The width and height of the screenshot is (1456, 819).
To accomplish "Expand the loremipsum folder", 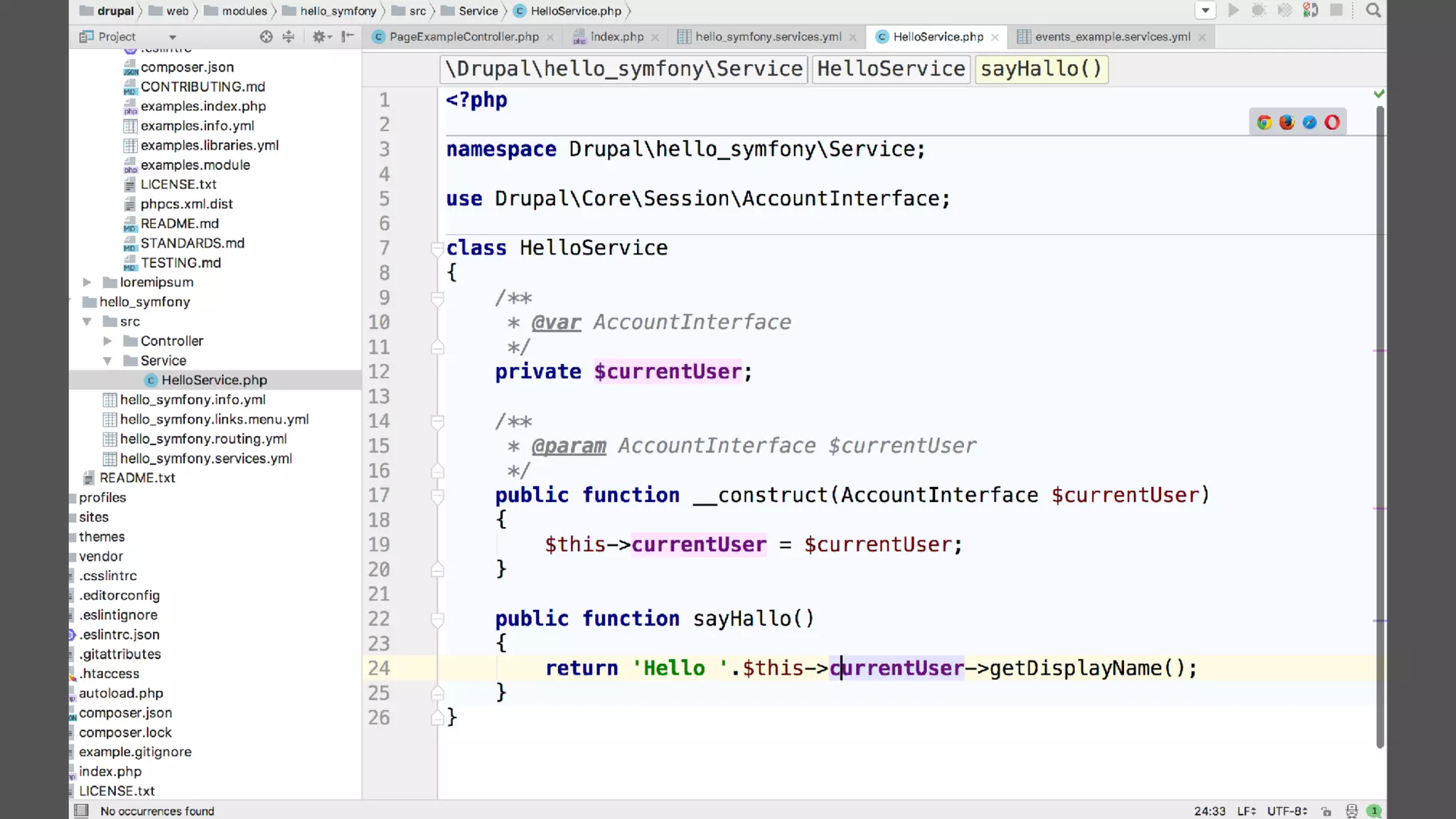I will (87, 282).
